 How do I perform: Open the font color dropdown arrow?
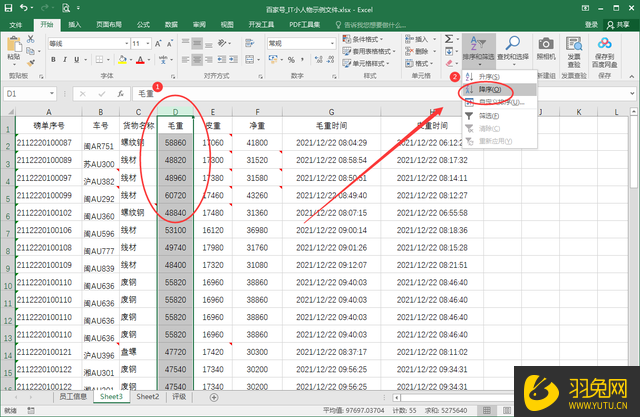coord(149,60)
